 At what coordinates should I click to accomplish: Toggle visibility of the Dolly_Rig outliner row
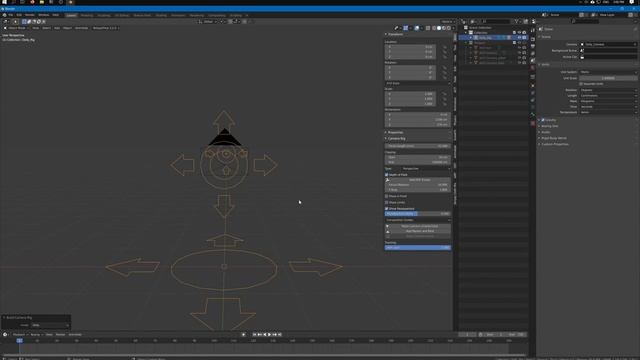tap(519, 38)
